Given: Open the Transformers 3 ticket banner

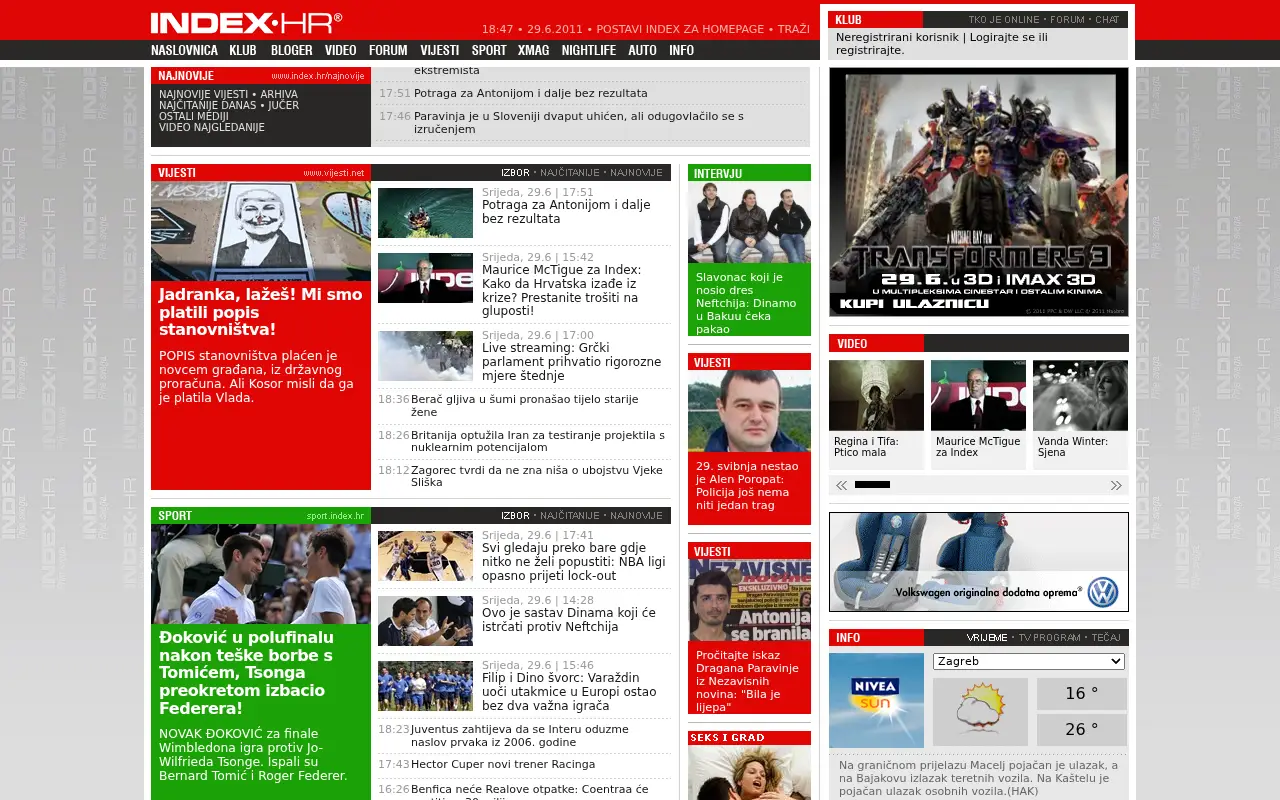Looking at the screenshot, I should pos(979,192).
